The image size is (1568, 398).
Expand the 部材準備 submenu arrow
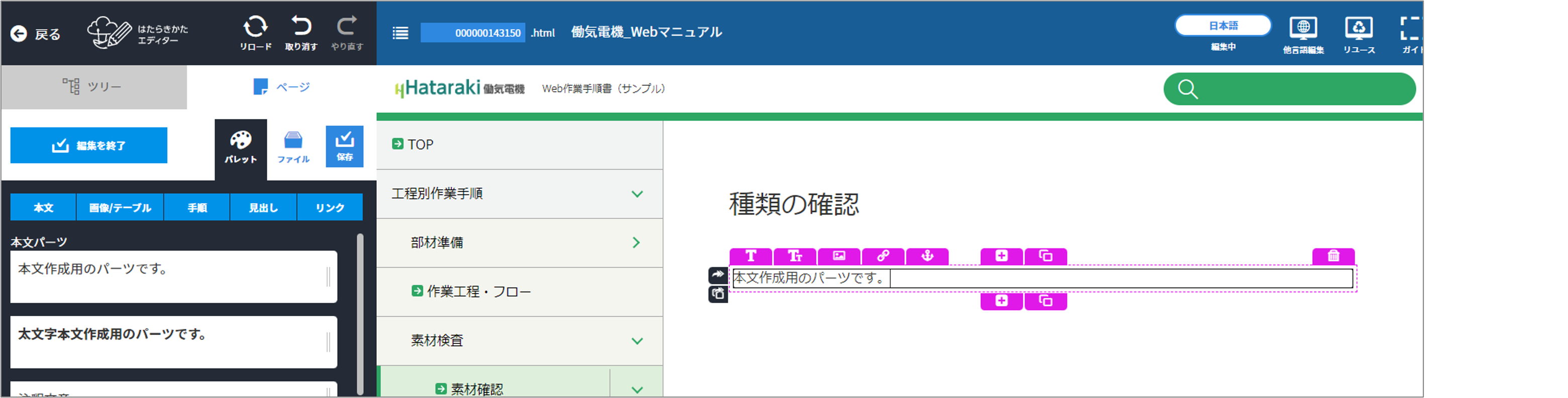tap(637, 242)
